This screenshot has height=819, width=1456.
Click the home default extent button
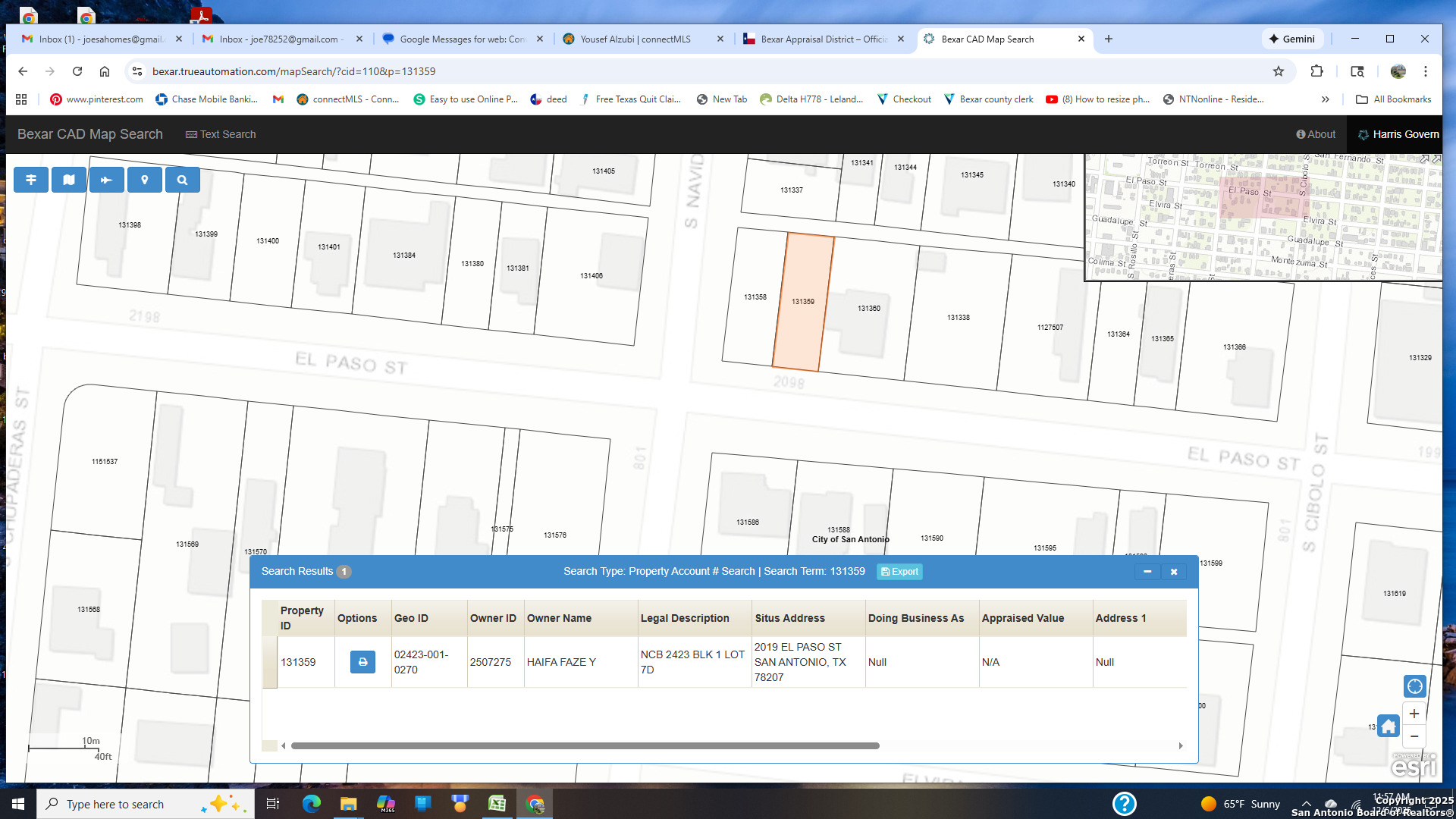pos(1388,726)
